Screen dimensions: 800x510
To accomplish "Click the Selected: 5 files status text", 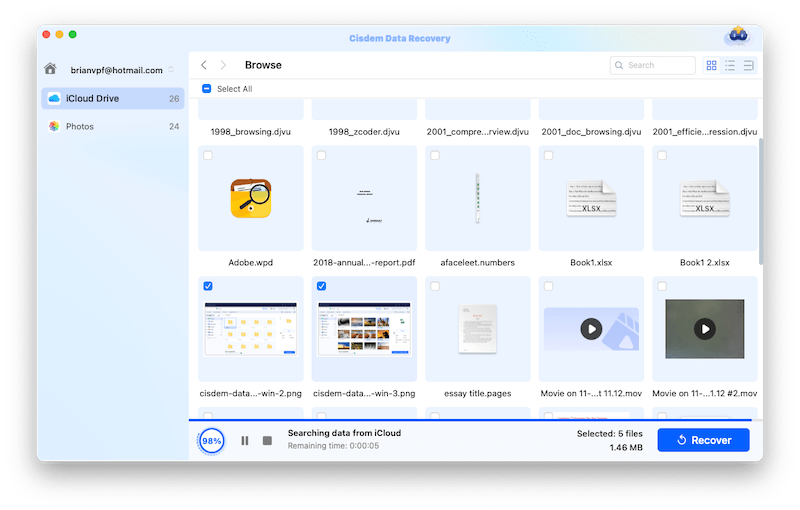I will (x=610, y=434).
